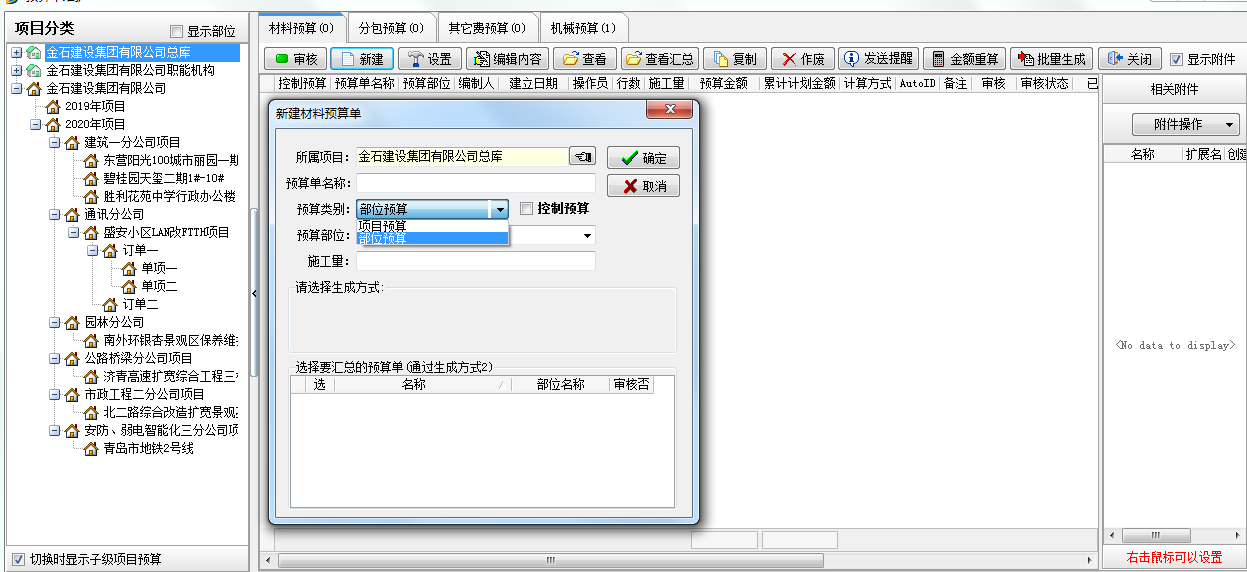Select 单项二 in the tree
The height and width of the screenshot is (572, 1247).
tap(159, 286)
